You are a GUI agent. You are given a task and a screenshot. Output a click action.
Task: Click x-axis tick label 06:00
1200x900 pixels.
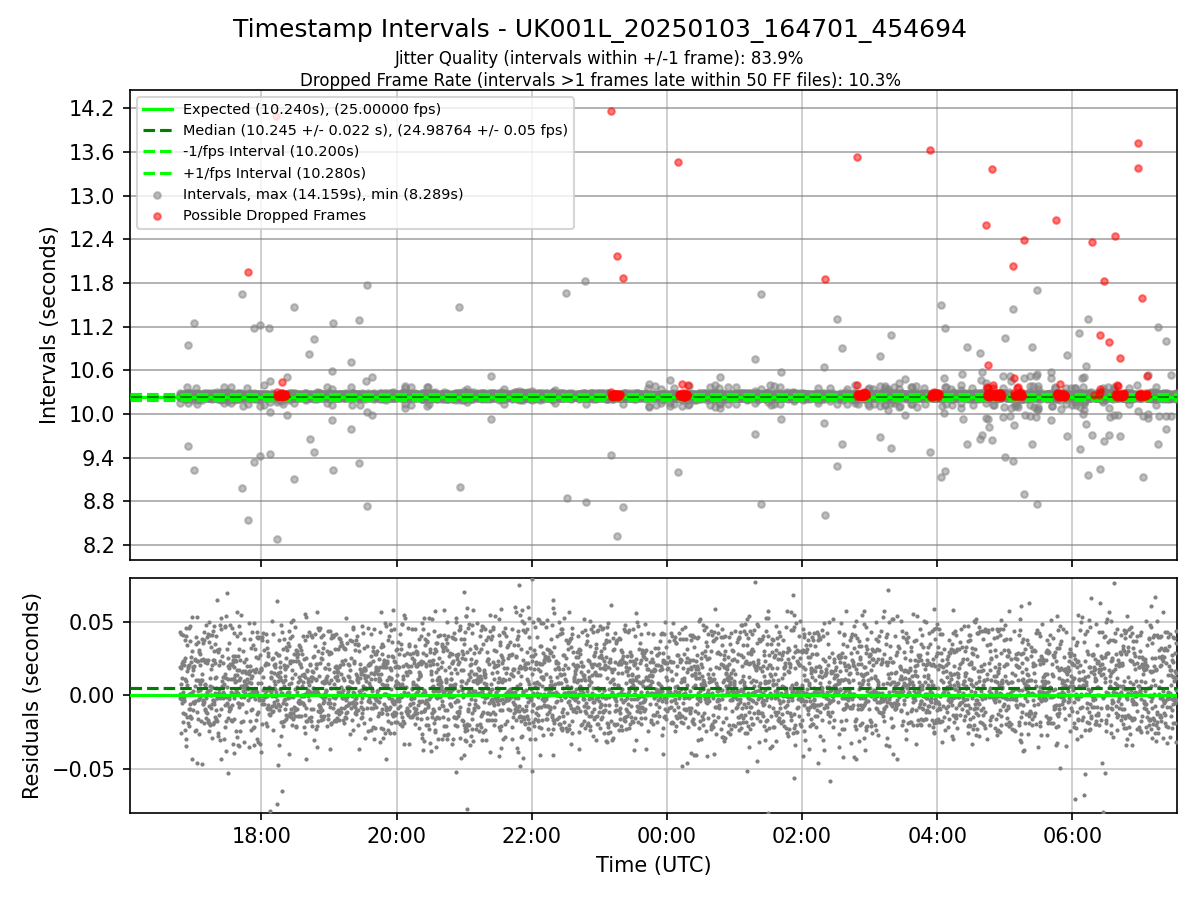point(1071,834)
